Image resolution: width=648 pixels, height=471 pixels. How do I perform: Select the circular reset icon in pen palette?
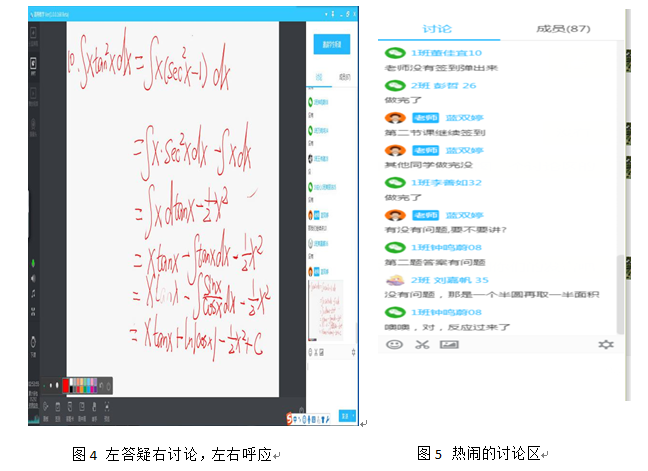(x=108, y=386)
